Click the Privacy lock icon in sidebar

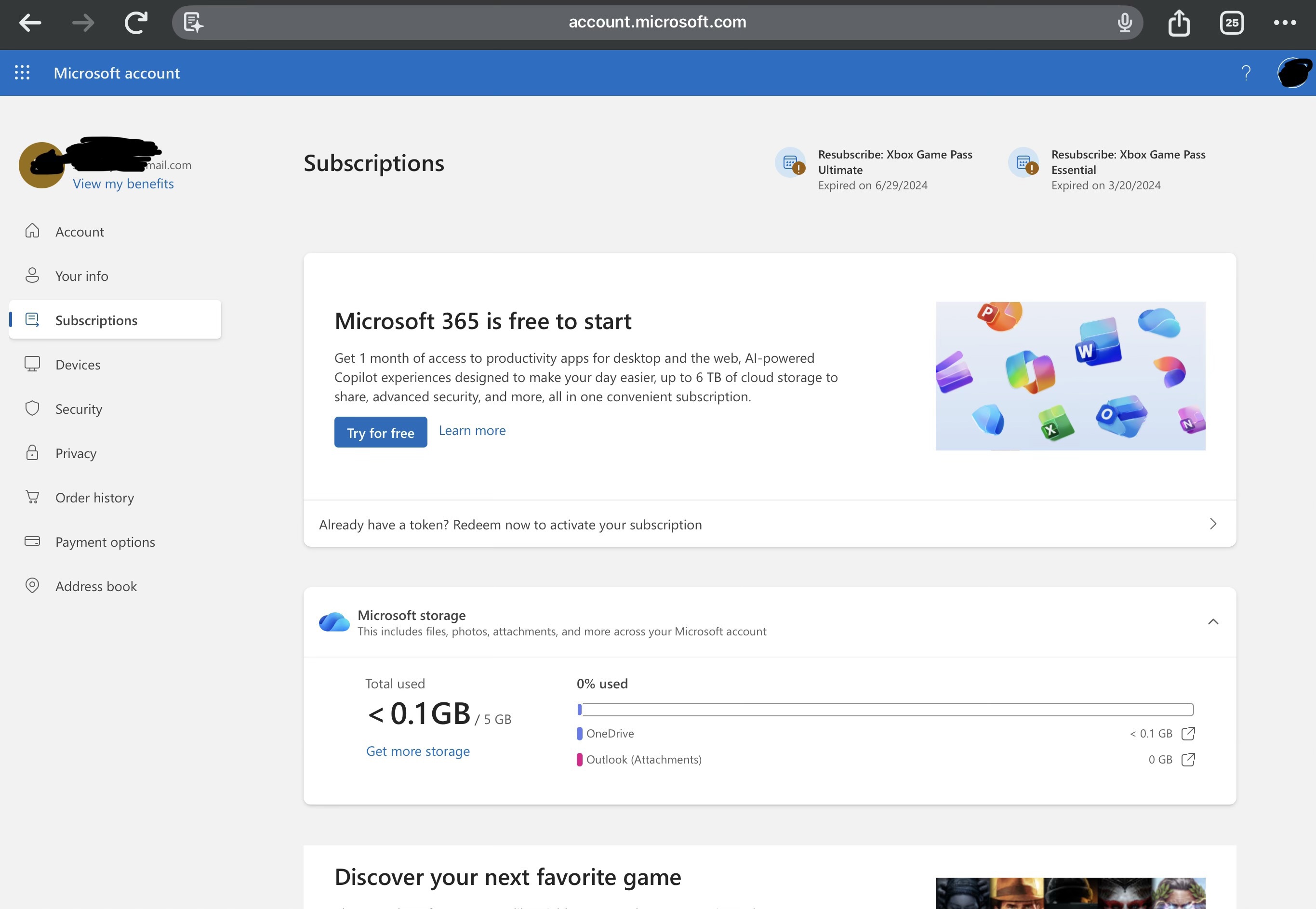(32, 452)
